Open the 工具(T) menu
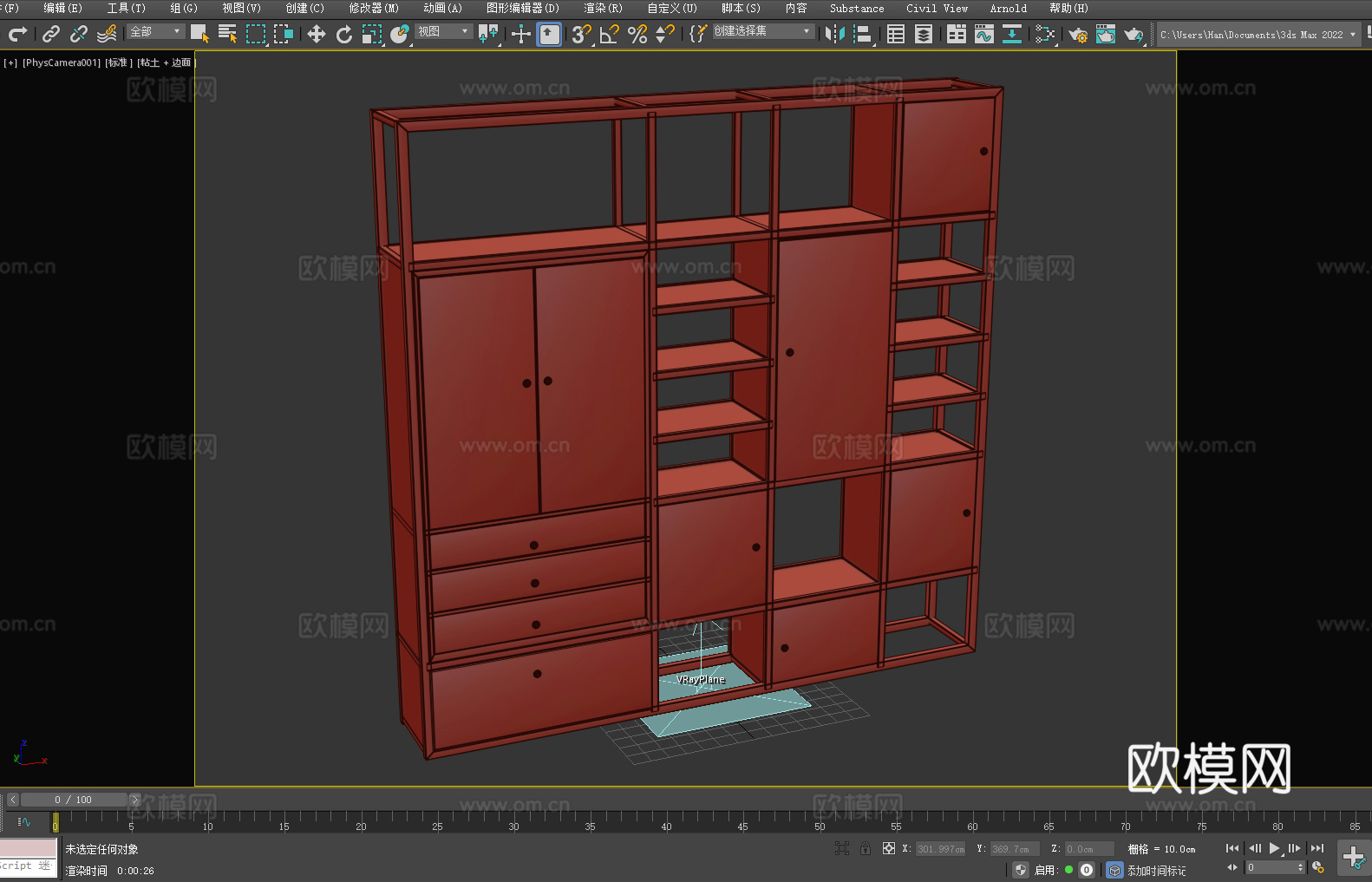1372x882 pixels. click(x=127, y=8)
